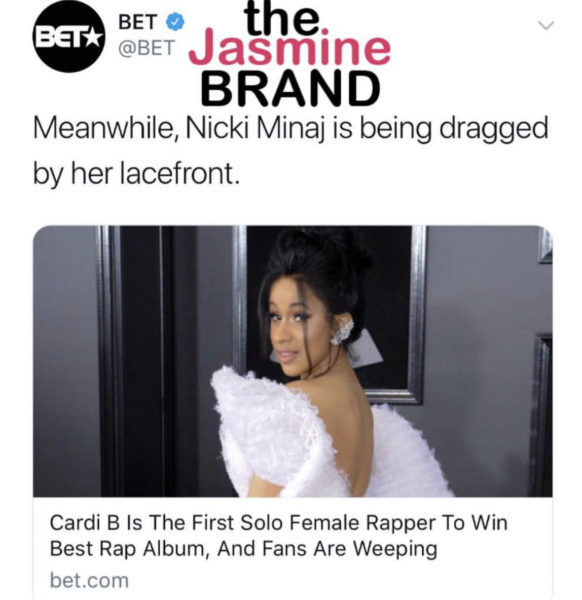The height and width of the screenshot is (600, 582).
Task: Click the 'by her lacefront.' text line
Action: (x=137, y=173)
